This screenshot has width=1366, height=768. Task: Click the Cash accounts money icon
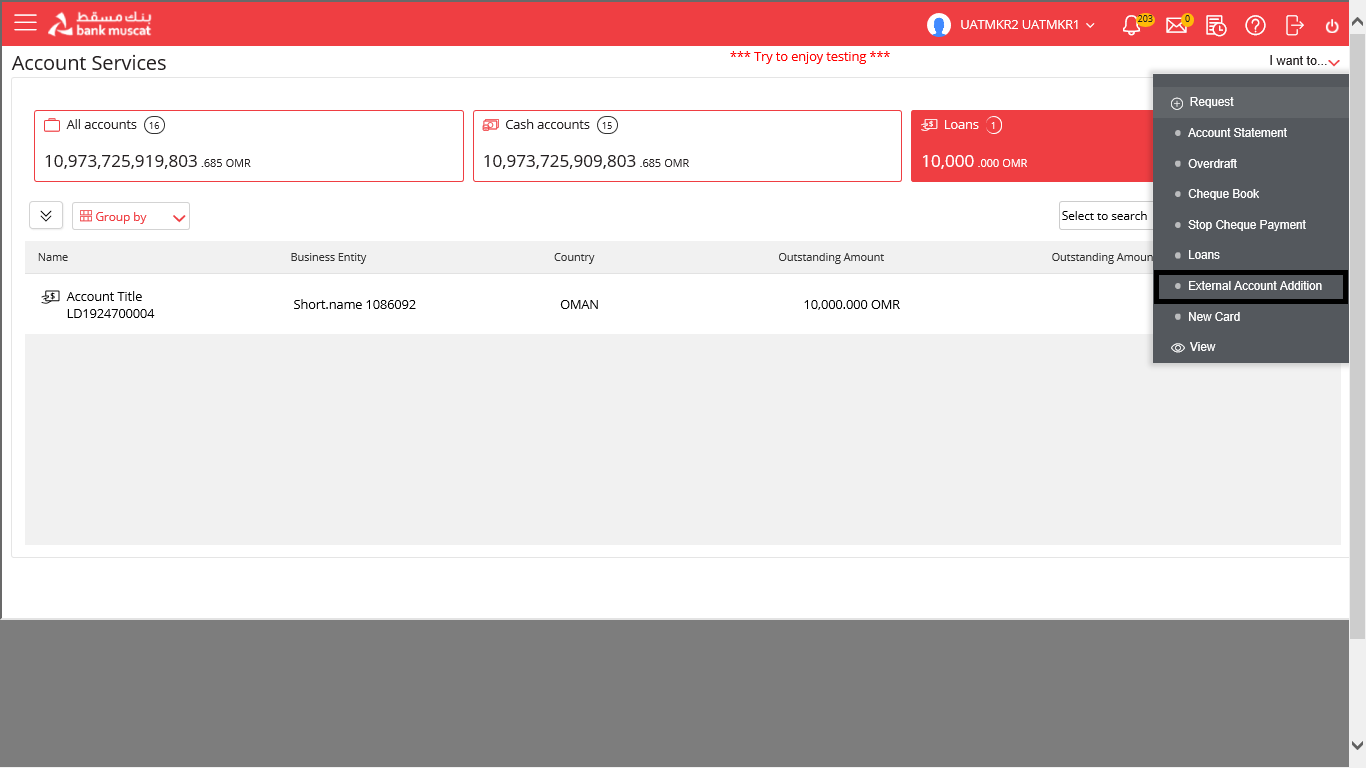click(491, 125)
